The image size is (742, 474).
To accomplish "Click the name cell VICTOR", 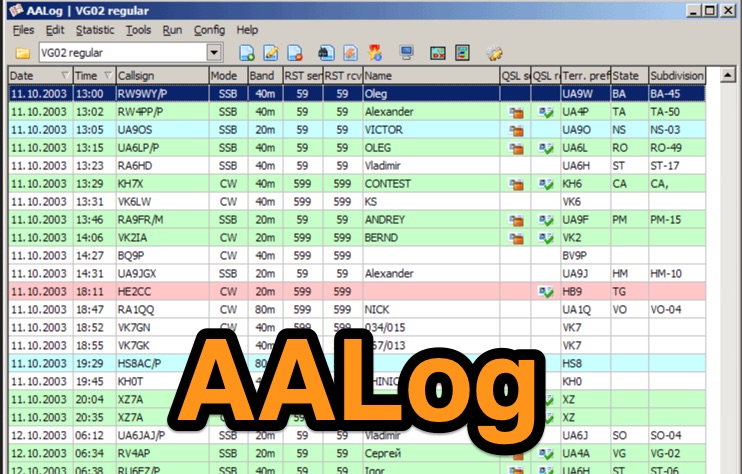I will coord(431,130).
